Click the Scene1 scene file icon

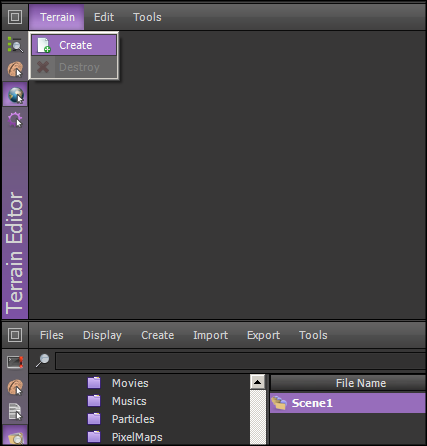click(279, 403)
